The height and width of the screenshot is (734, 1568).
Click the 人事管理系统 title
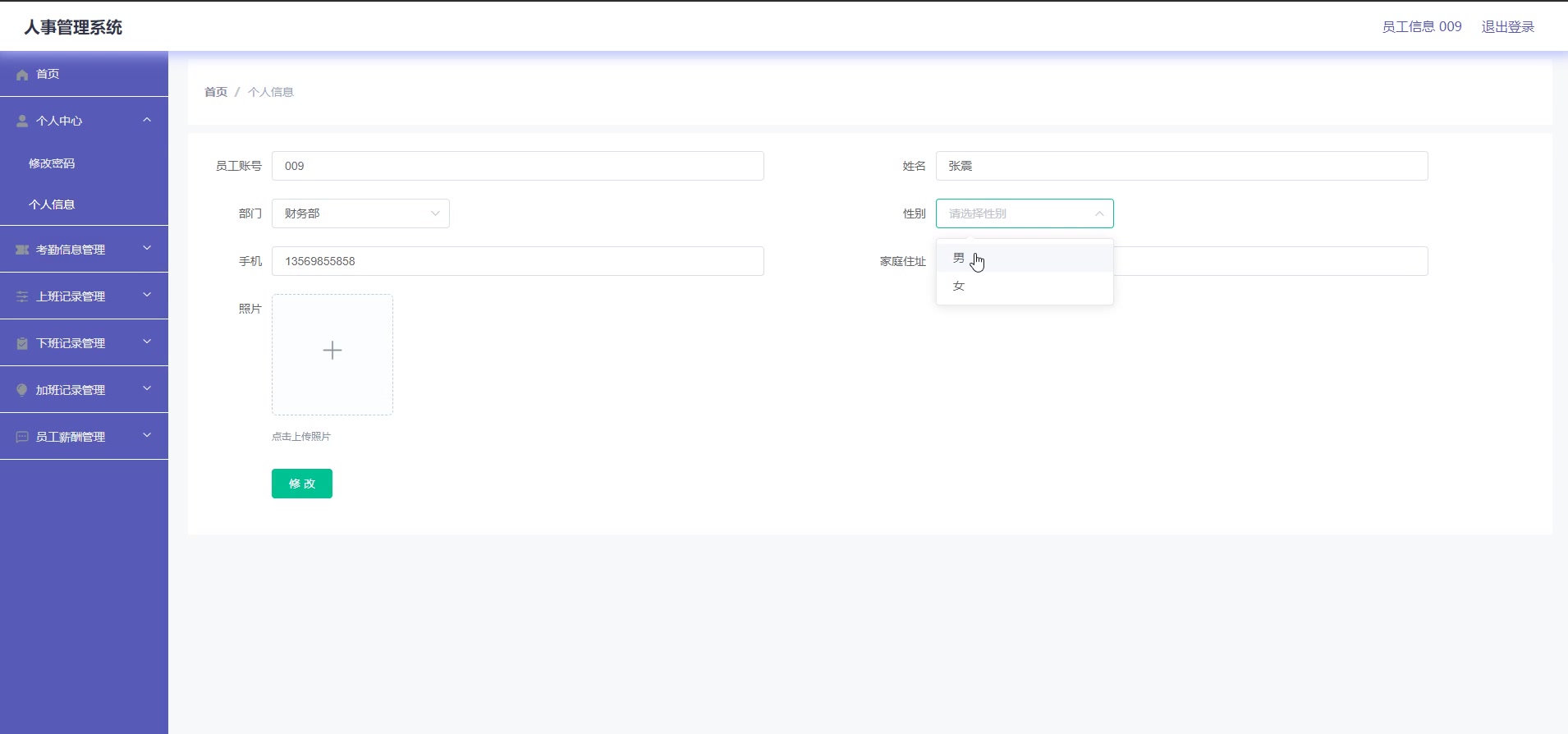point(73,27)
